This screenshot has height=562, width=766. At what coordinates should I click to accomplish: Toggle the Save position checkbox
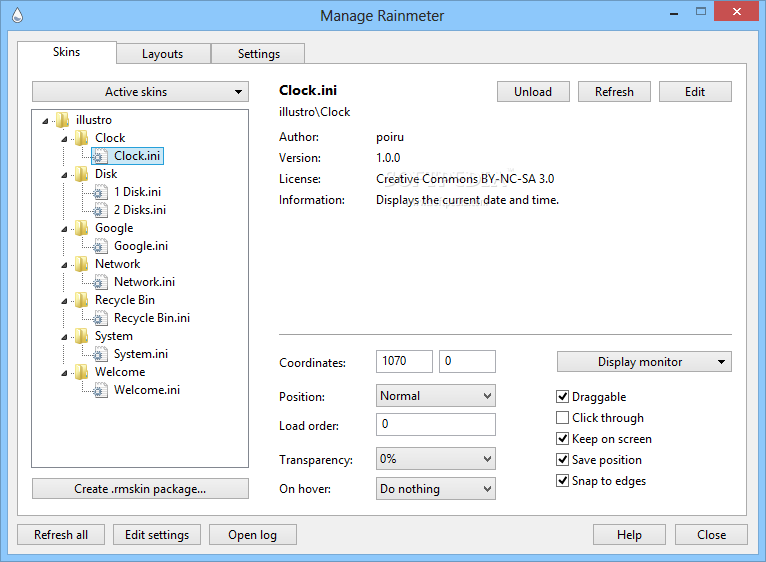point(562,459)
